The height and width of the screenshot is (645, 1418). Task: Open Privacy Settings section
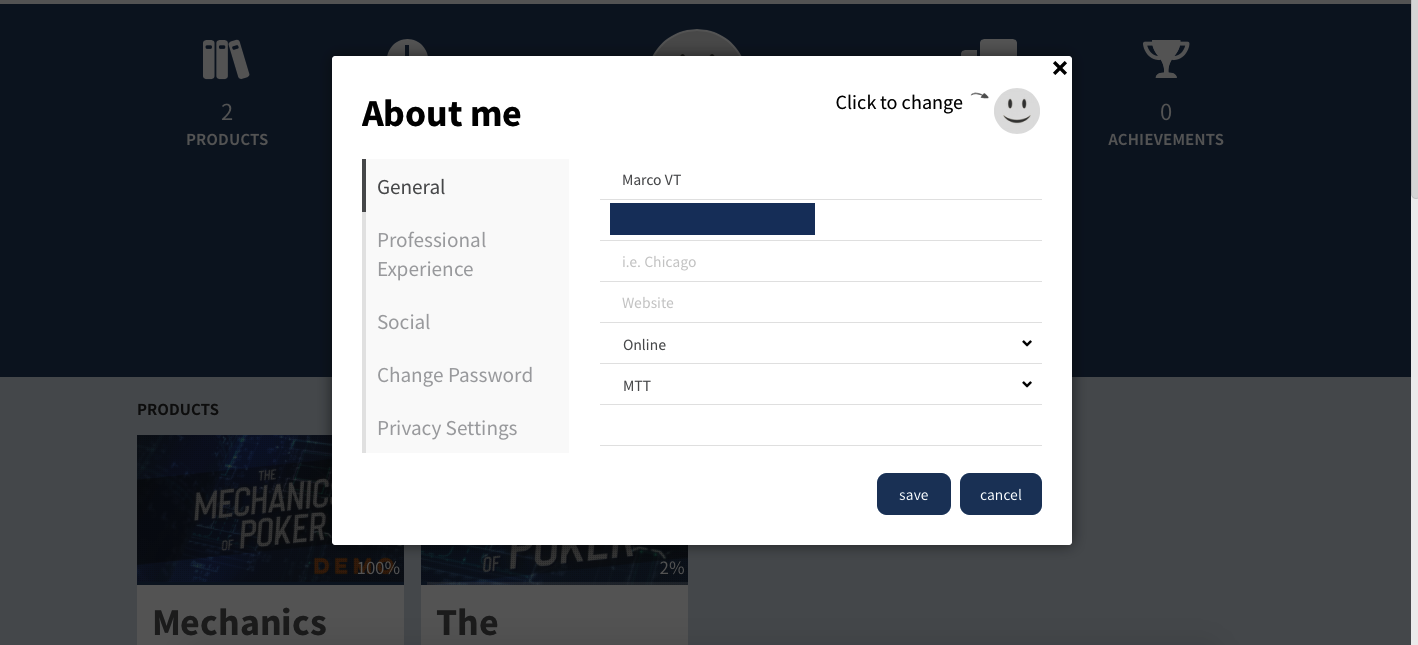(467, 428)
